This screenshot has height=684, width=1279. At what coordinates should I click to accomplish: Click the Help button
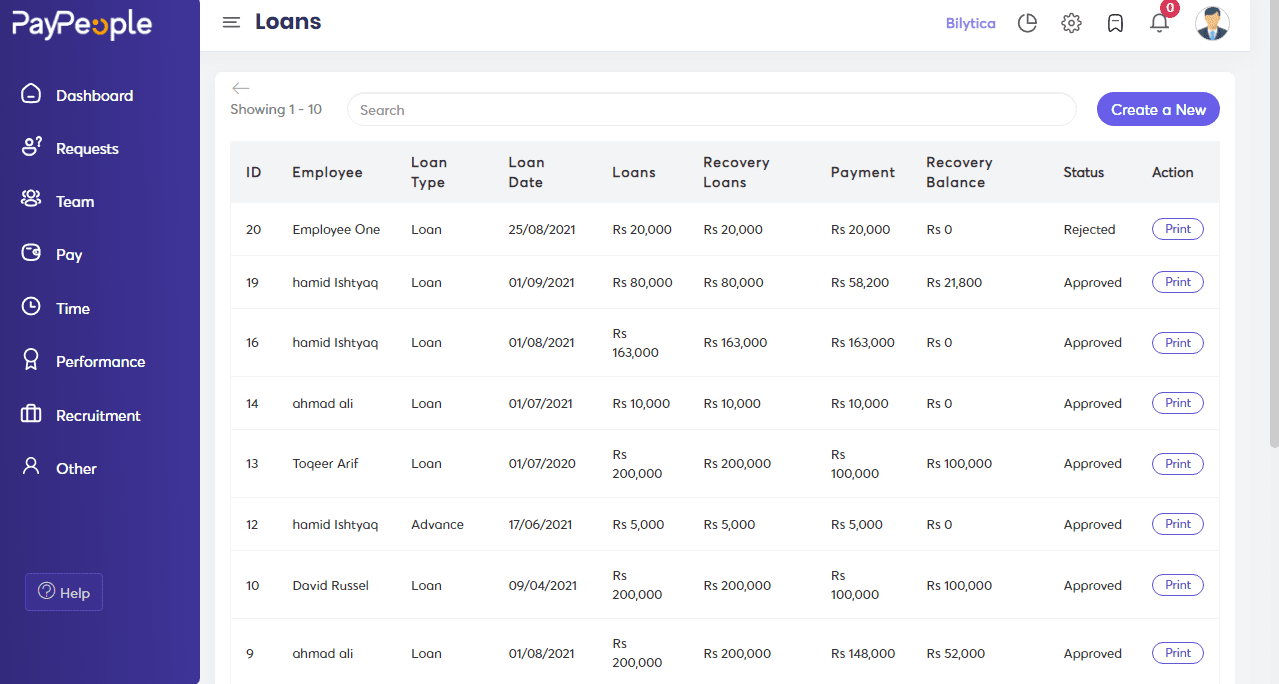pos(64,592)
